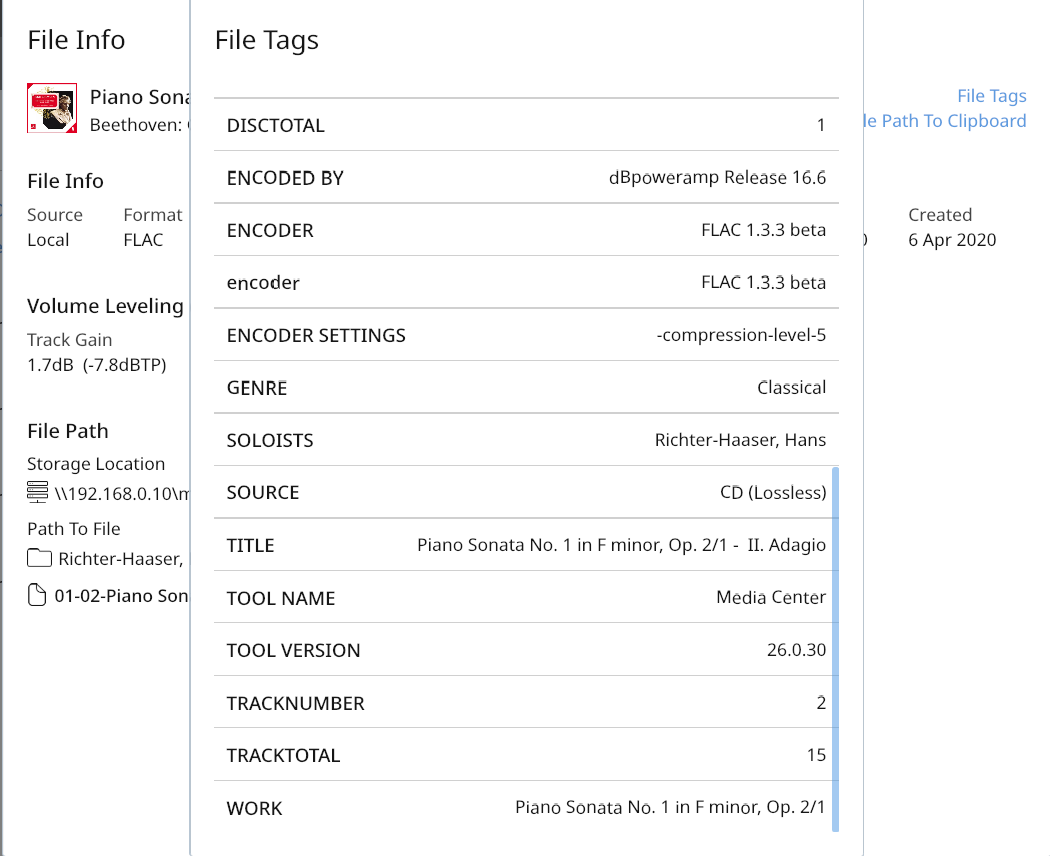Click the Created date 6 Apr 2020
Viewport: 1050px width, 856px height.
[x=952, y=240]
